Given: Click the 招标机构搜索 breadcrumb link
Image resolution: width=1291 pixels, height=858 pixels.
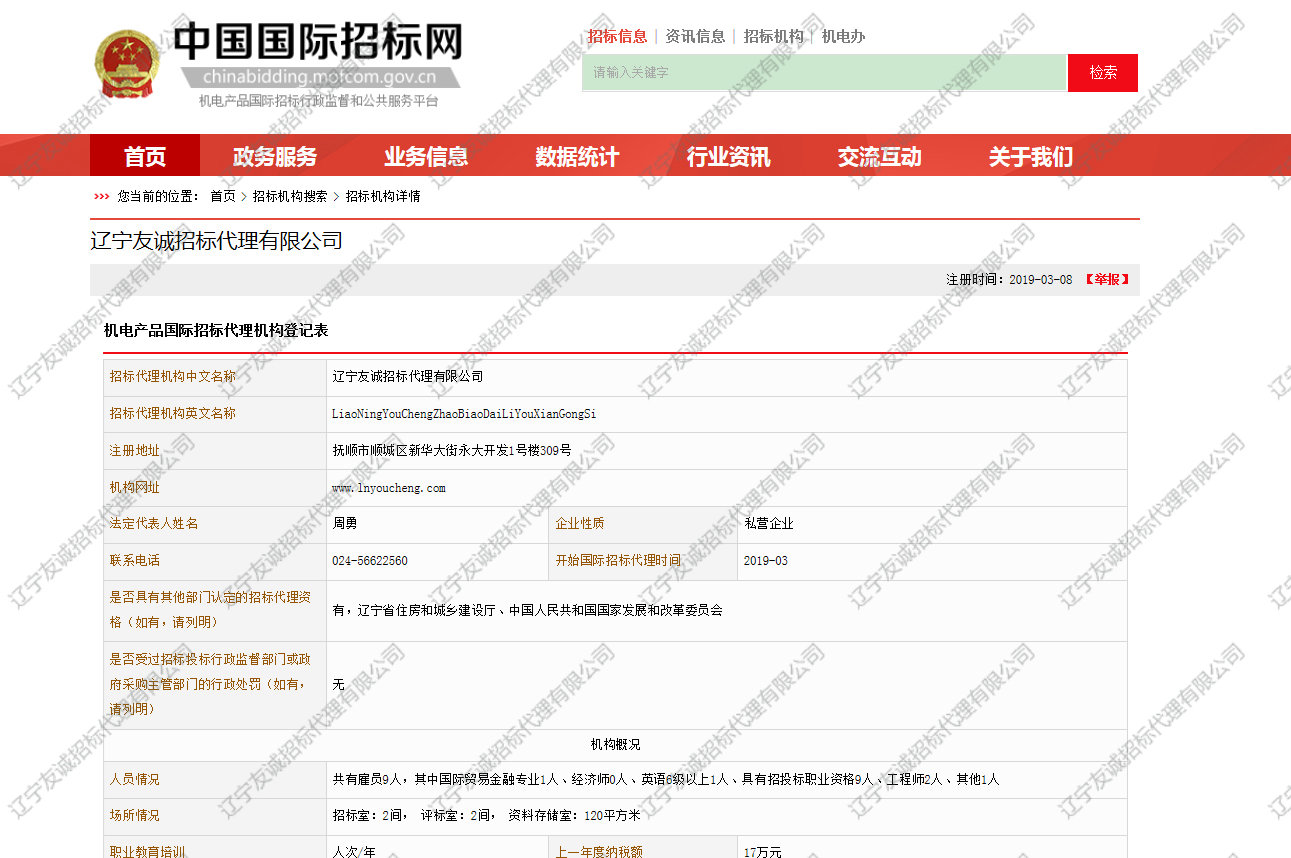Looking at the screenshot, I should 290,196.
